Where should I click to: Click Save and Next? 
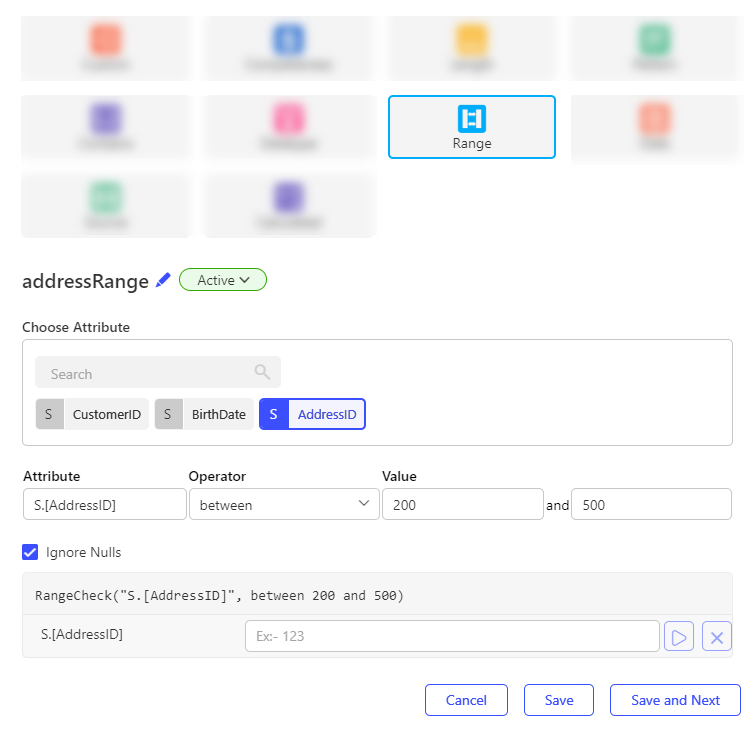click(x=675, y=700)
